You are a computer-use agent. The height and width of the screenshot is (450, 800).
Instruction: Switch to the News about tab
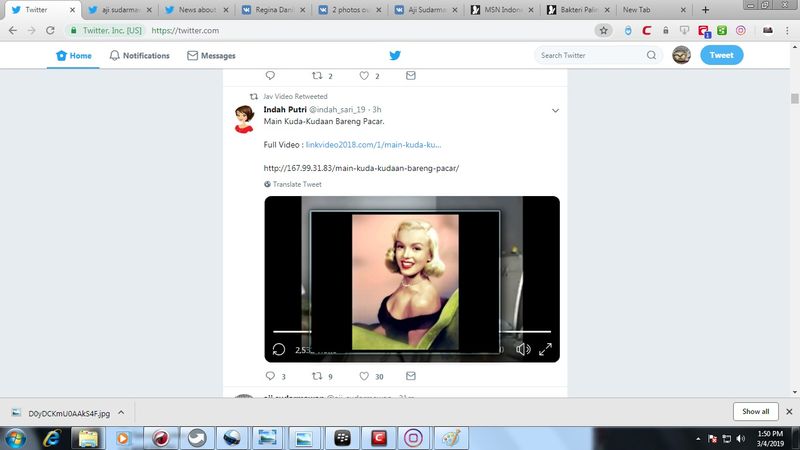coord(196,10)
